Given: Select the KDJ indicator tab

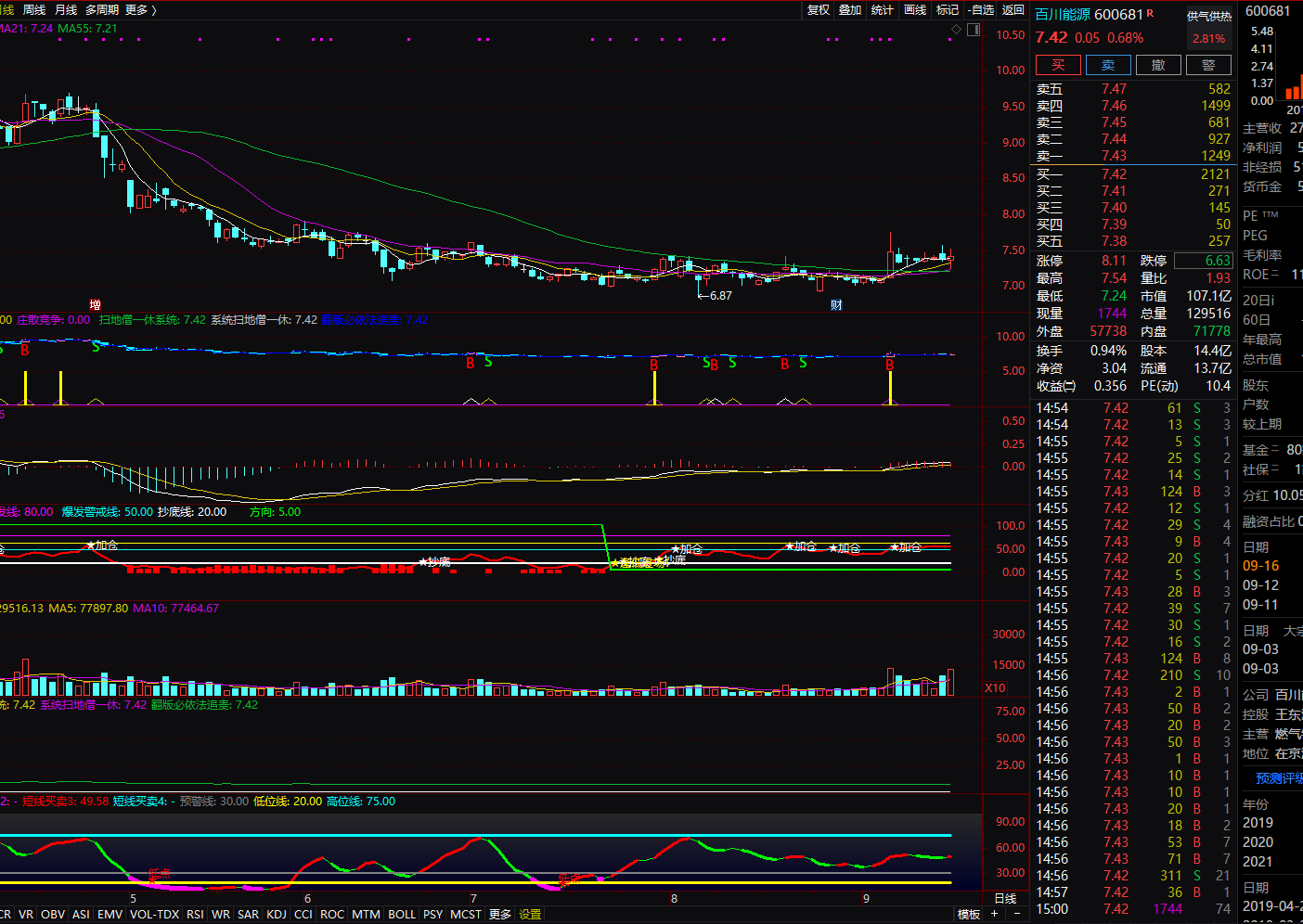Looking at the screenshot, I should pyautogui.click(x=277, y=914).
